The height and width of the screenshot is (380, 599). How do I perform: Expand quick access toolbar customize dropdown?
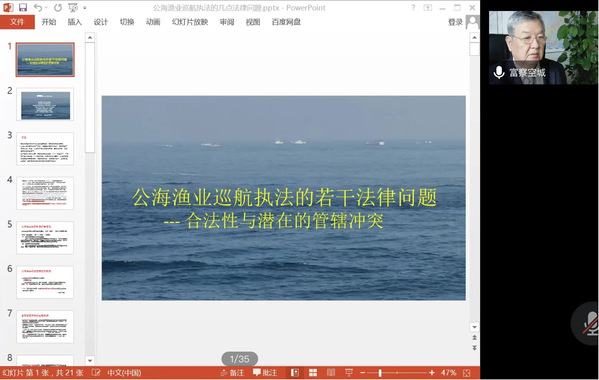point(85,8)
